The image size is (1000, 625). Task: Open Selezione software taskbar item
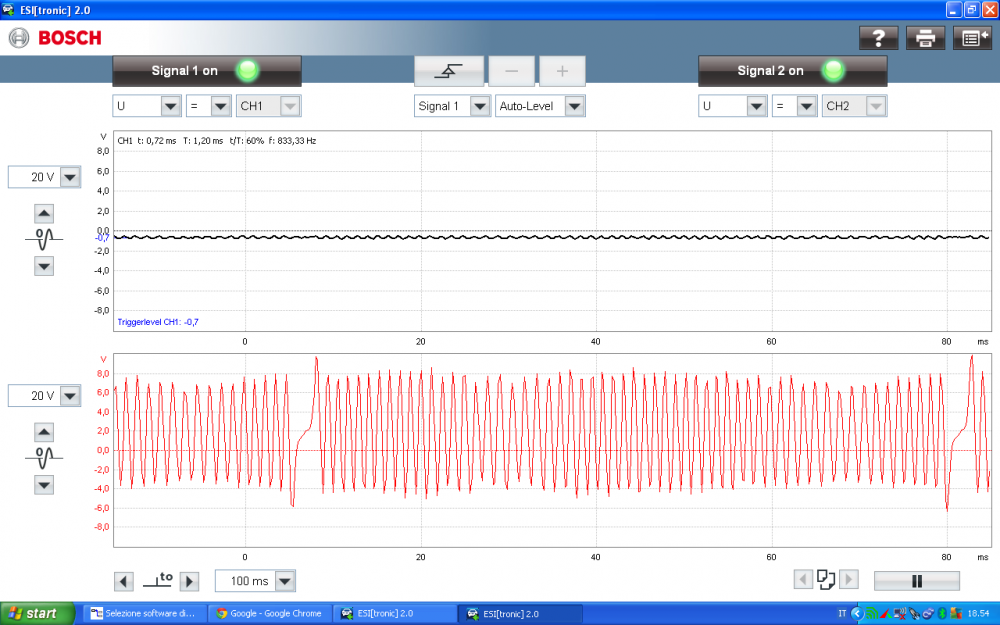coord(143,614)
